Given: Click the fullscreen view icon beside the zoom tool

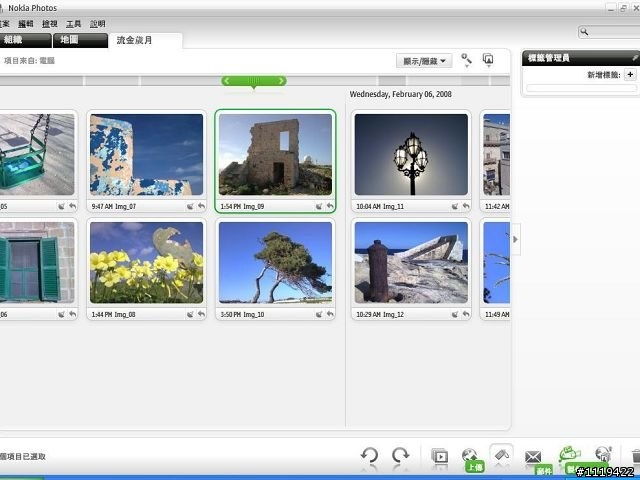Looking at the screenshot, I should coord(488,60).
